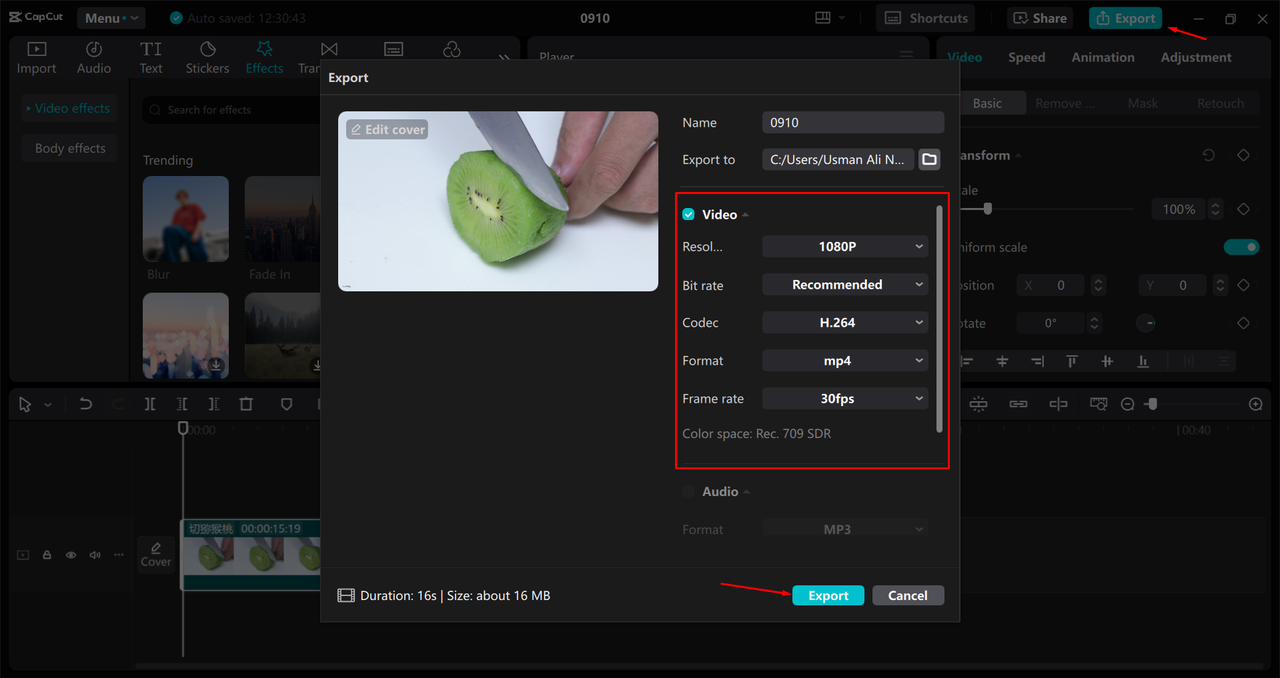Image resolution: width=1280 pixels, height=678 pixels.
Task: Click the linkage chain icon
Action: click(1018, 404)
